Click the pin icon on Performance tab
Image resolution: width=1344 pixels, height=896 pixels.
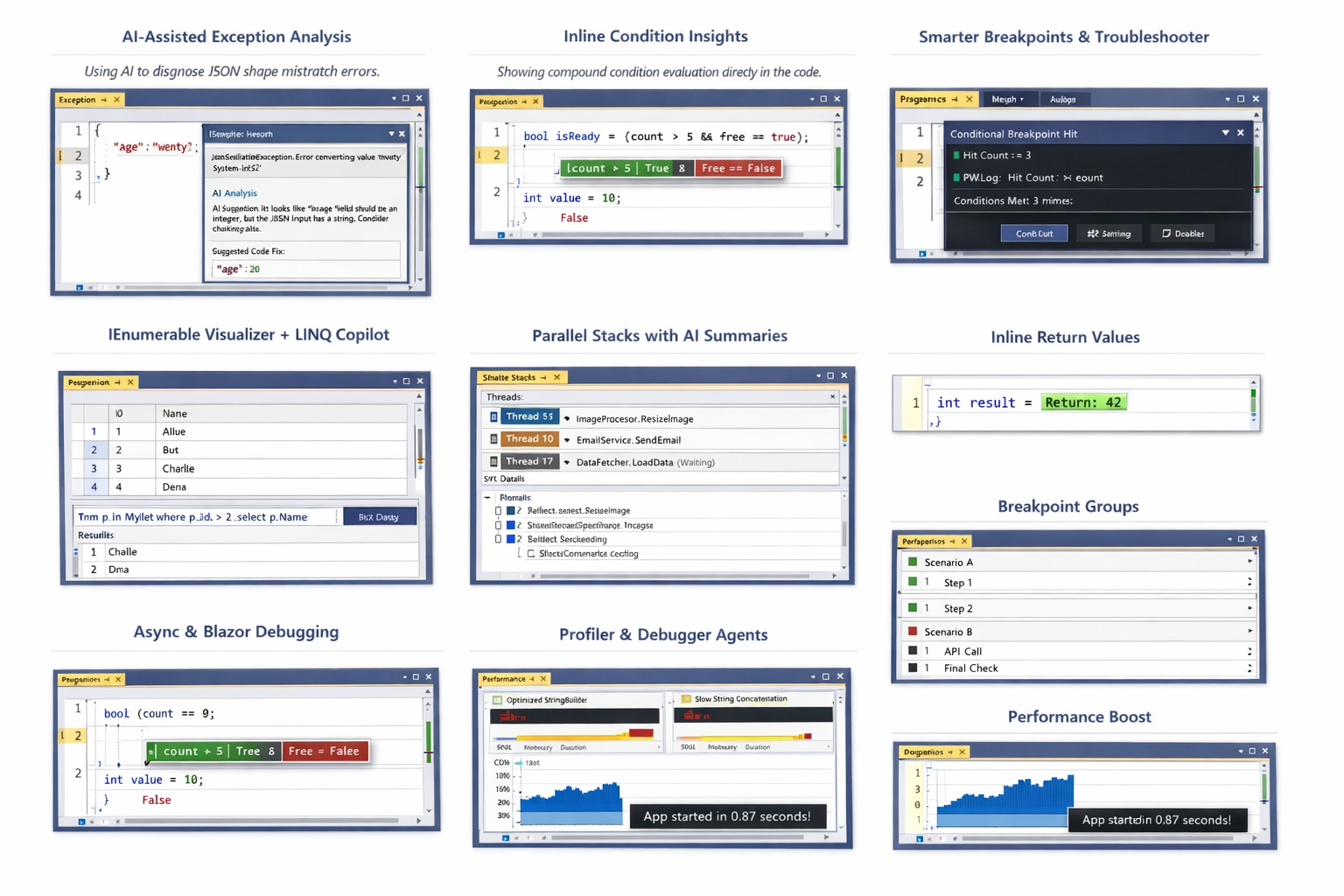coord(531,679)
